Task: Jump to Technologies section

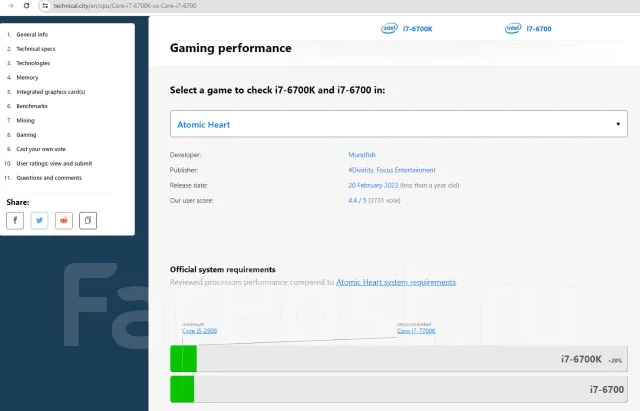Action: pyautogui.click(x=33, y=63)
